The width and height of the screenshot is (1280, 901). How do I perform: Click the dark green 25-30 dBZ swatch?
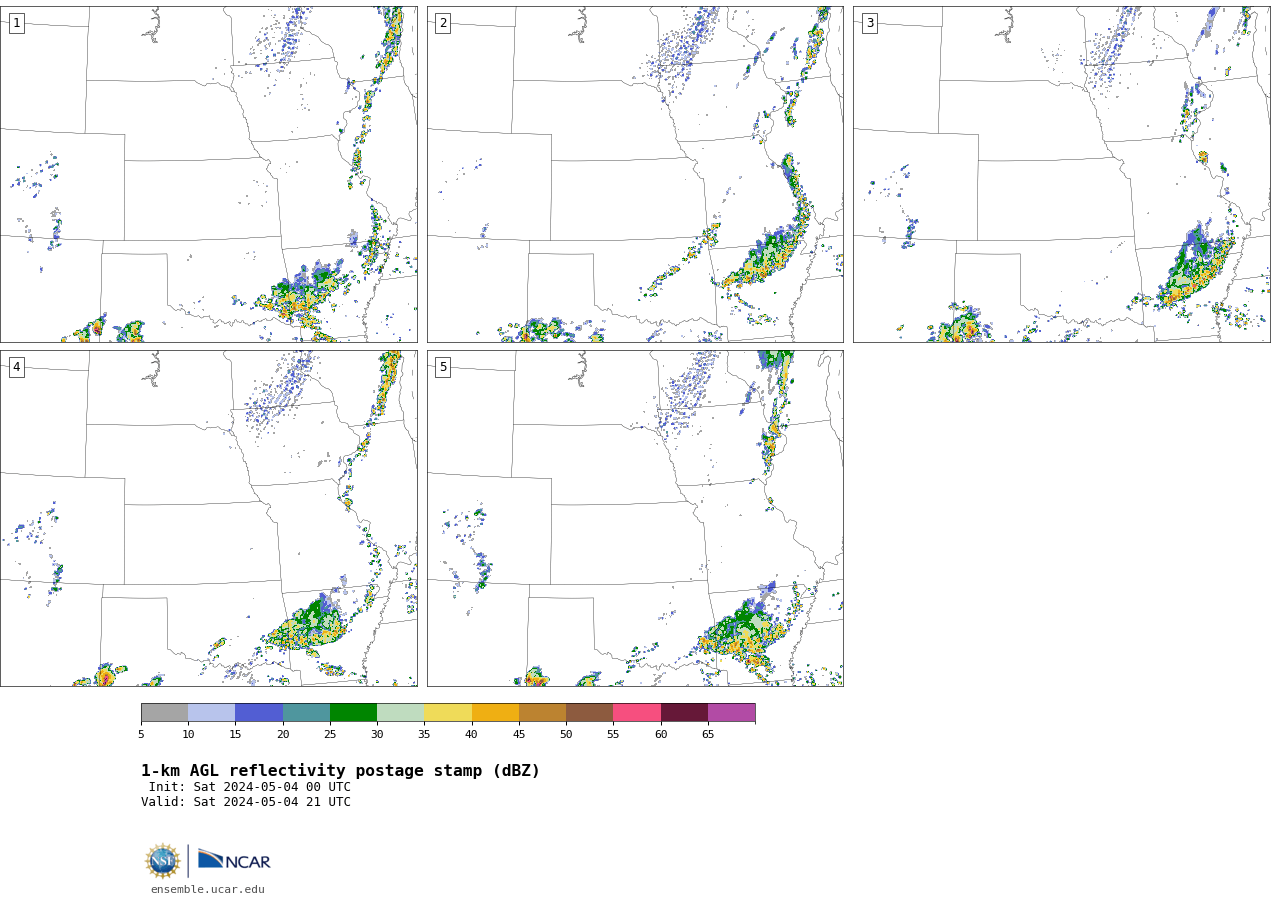point(353,713)
